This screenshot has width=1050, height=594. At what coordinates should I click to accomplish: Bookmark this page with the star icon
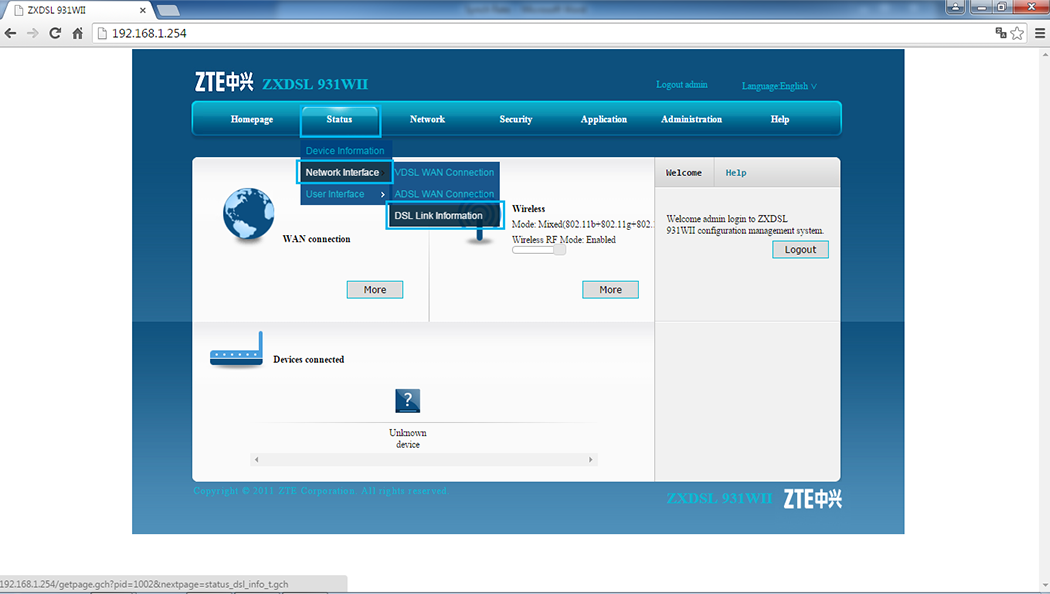1017,33
